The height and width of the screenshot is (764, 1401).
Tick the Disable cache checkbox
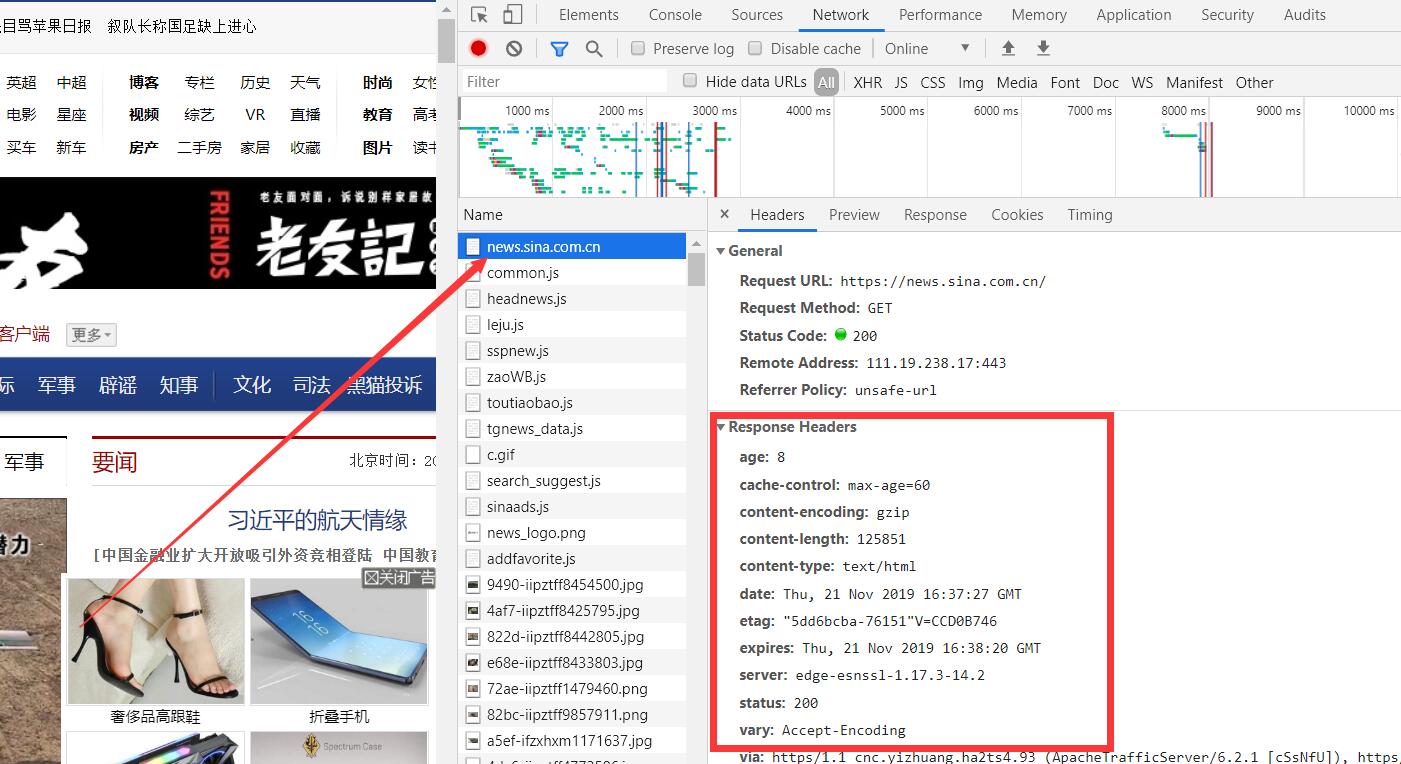[x=755, y=48]
